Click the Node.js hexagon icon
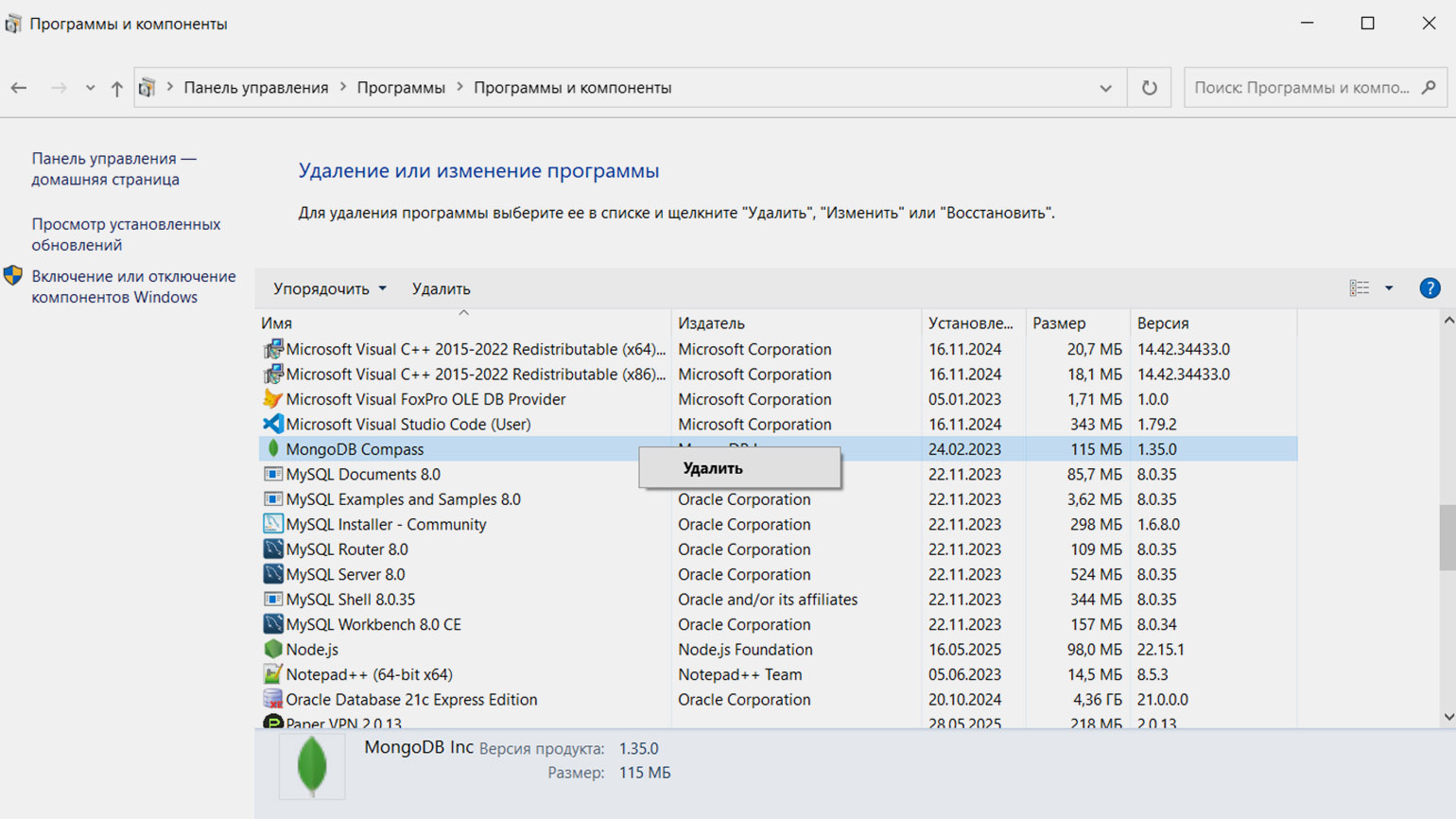Screen dimensions: 1456x819 pyautogui.click(x=273, y=649)
